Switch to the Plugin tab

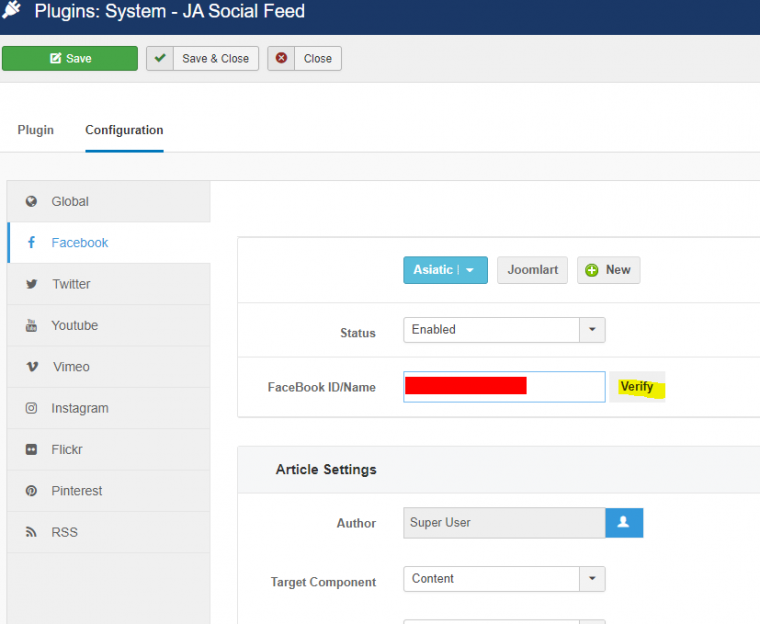(x=35, y=130)
